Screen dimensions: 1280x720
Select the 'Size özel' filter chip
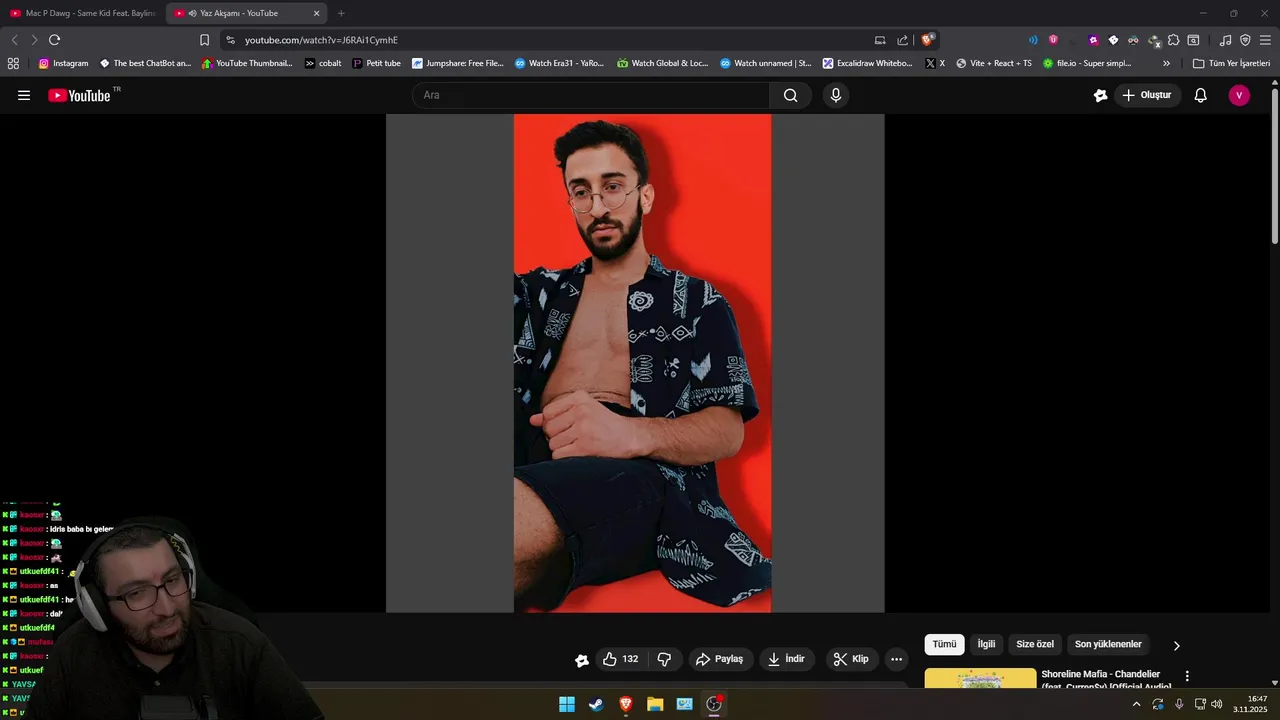[x=1035, y=644]
